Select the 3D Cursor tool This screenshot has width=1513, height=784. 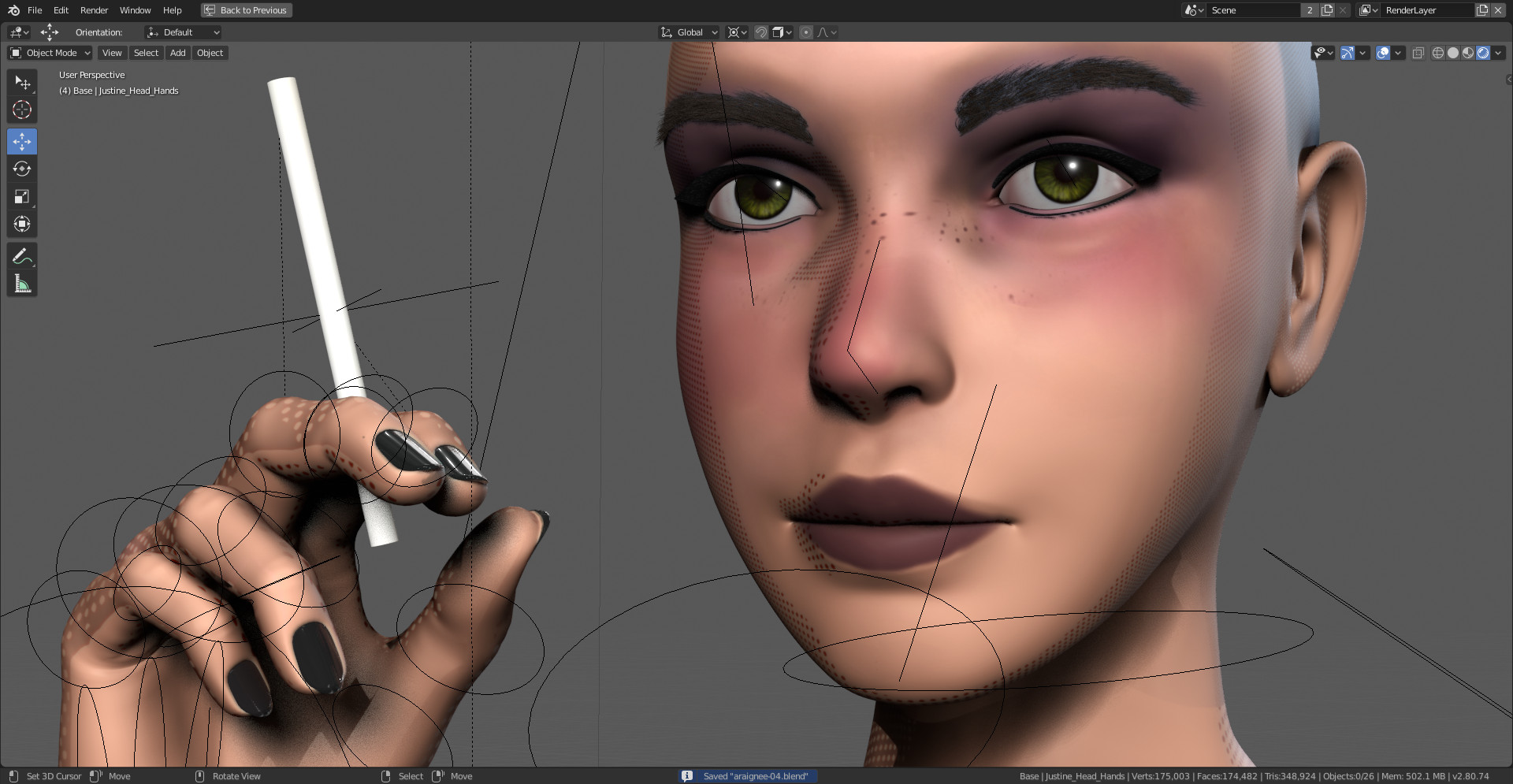22,110
